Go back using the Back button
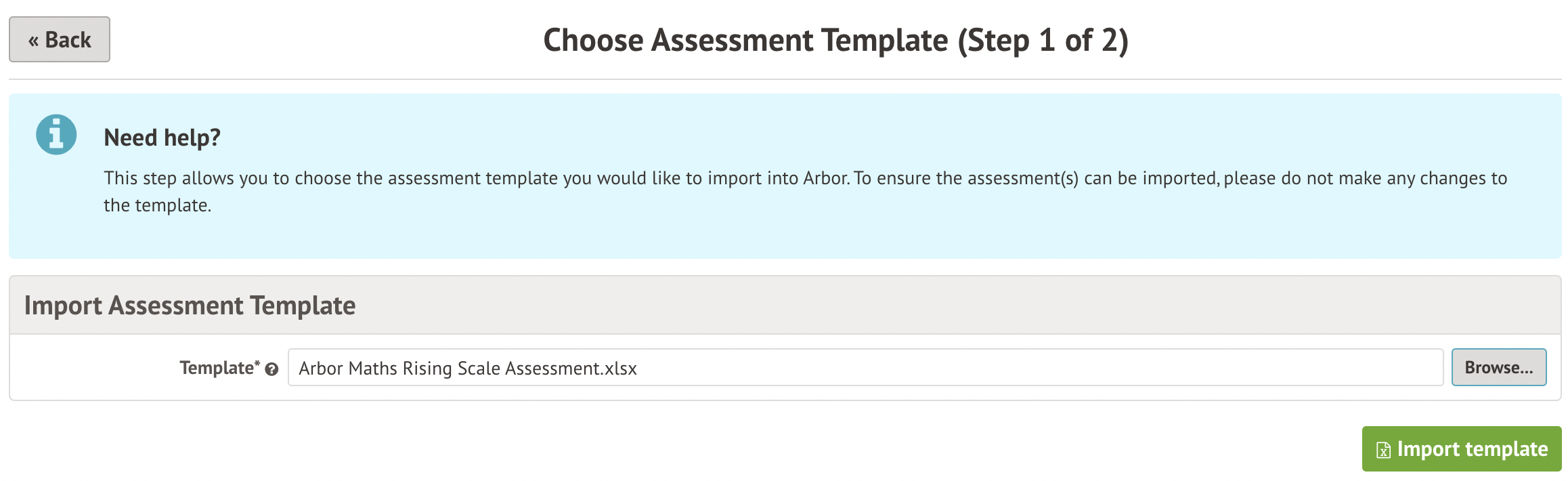Image resolution: width=1568 pixels, height=481 pixels. click(x=60, y=40)
